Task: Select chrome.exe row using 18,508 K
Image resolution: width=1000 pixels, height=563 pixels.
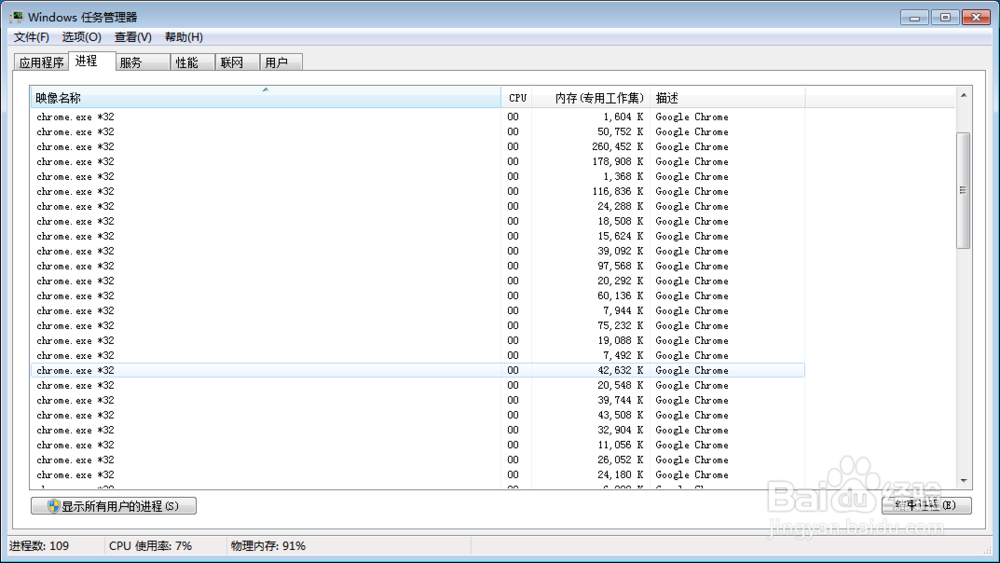Action: click(x=417, y=221)
